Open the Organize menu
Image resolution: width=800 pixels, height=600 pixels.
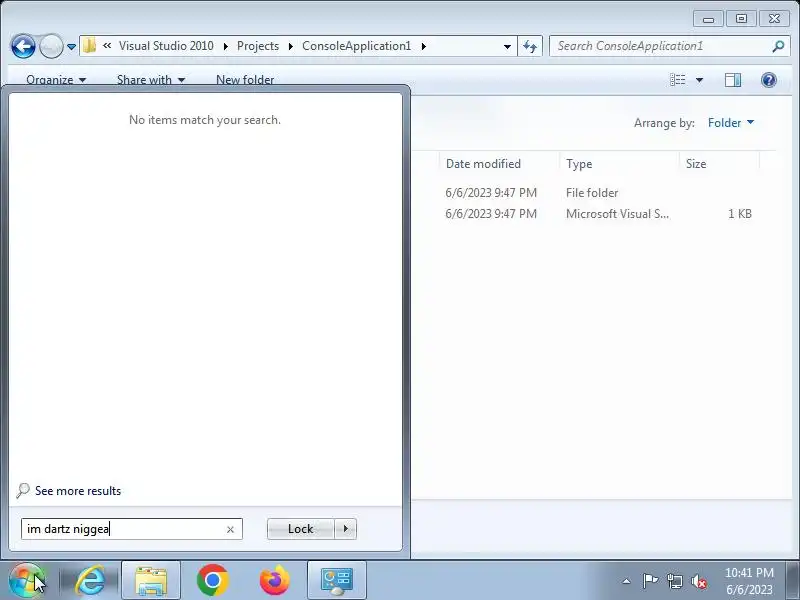56,80
